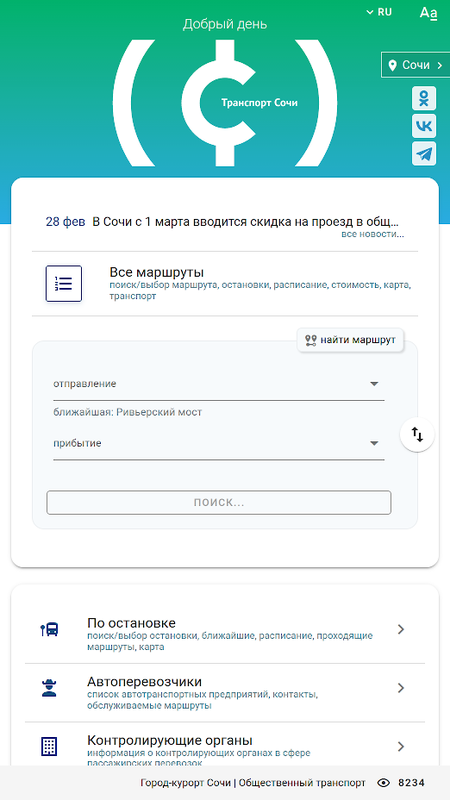Open the VK social network icon
This screenshot has width=450, height=800.
423,126
